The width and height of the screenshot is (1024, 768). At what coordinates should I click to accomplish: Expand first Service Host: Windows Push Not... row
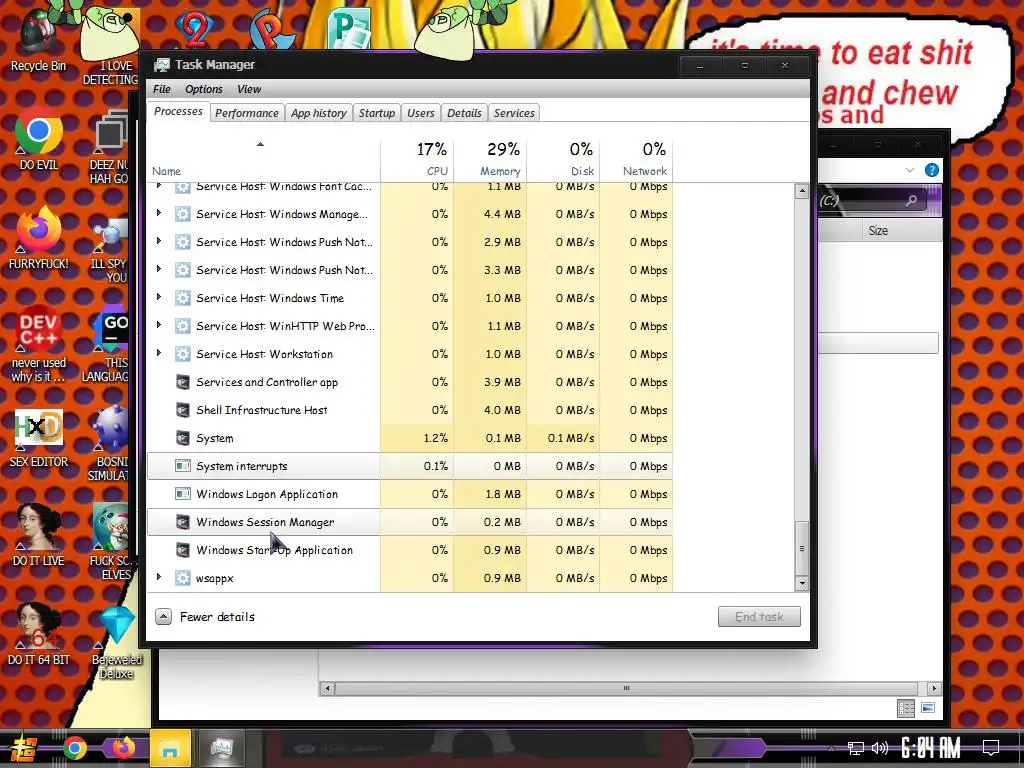[x=159, y=242]
